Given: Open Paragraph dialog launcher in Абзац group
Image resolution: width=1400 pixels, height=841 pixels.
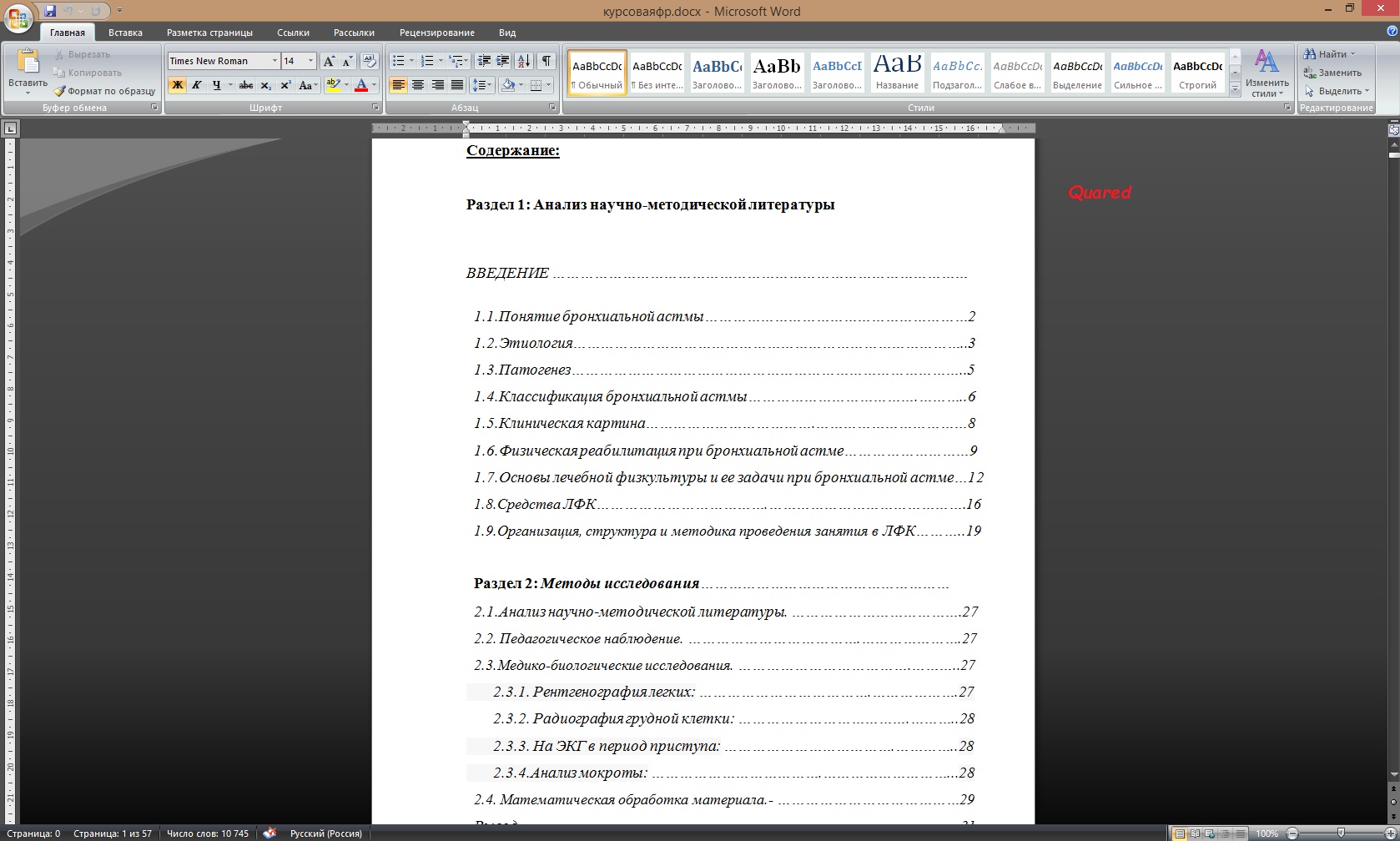Looking at the screenshot, I should click(x=553, y=108).
